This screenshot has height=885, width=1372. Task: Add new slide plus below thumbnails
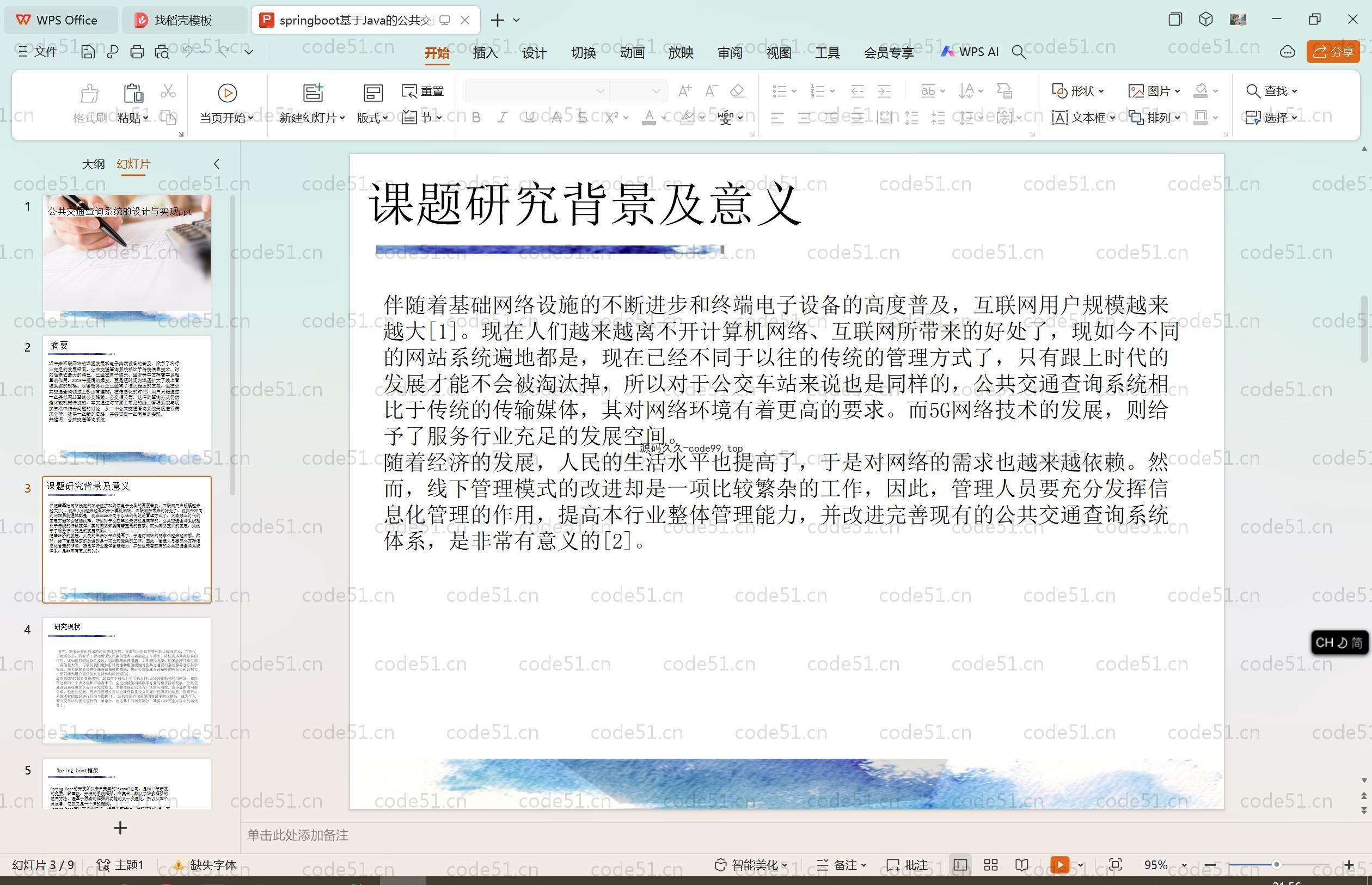point(120,828)
